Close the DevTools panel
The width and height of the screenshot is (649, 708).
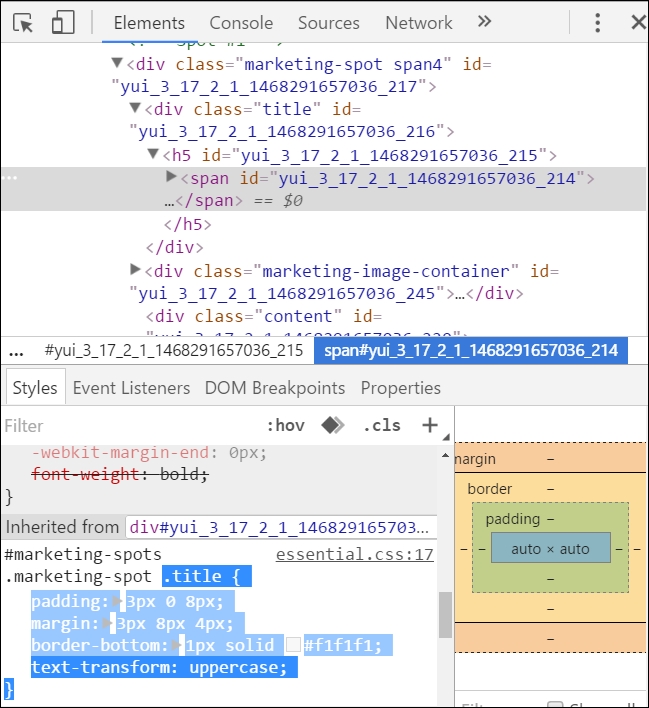click(639, 22)
